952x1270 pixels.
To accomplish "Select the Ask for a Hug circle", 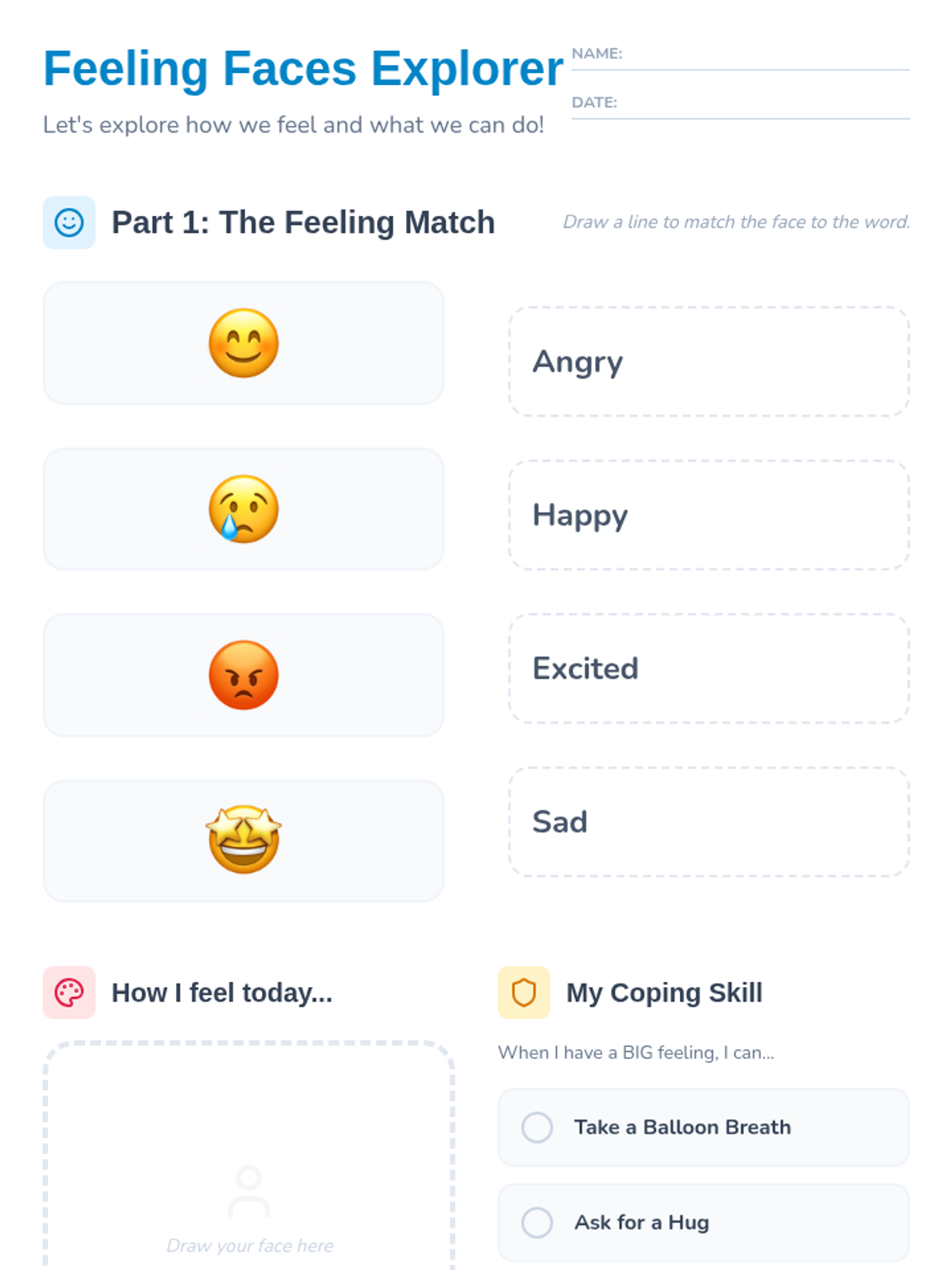I will [x=537, y=1222].
